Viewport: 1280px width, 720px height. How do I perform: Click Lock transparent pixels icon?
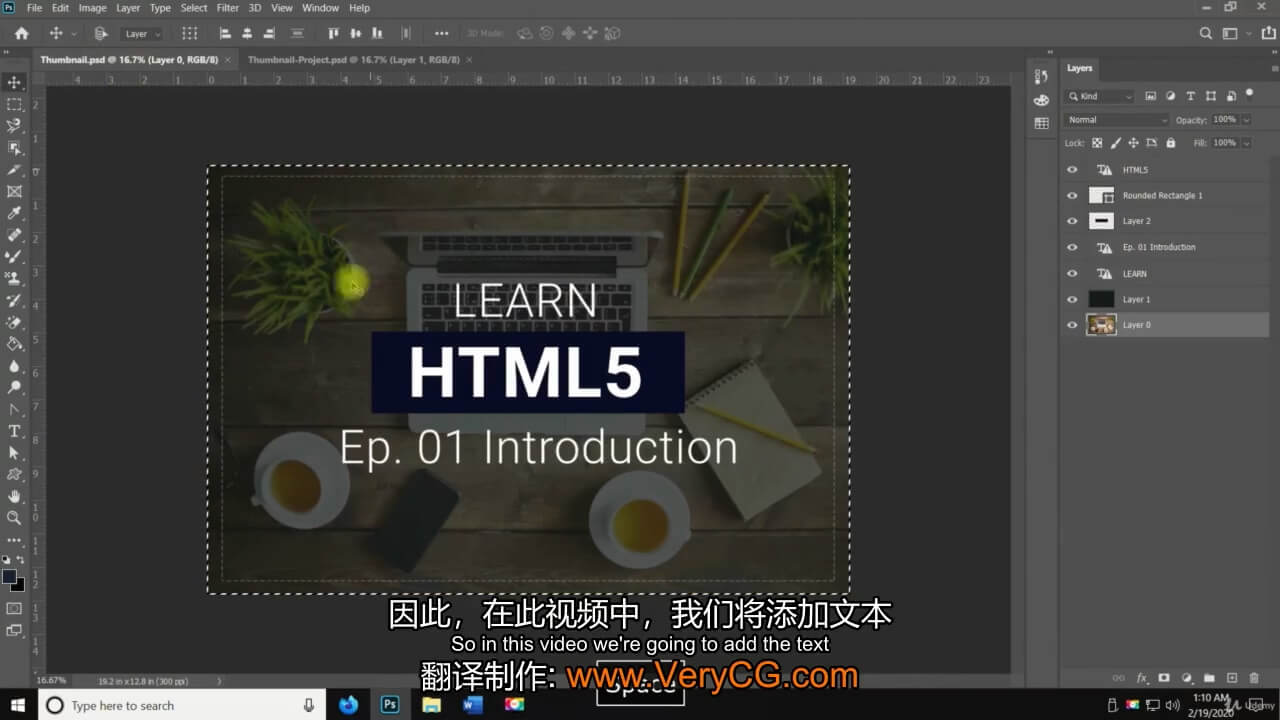(1097, 143)
